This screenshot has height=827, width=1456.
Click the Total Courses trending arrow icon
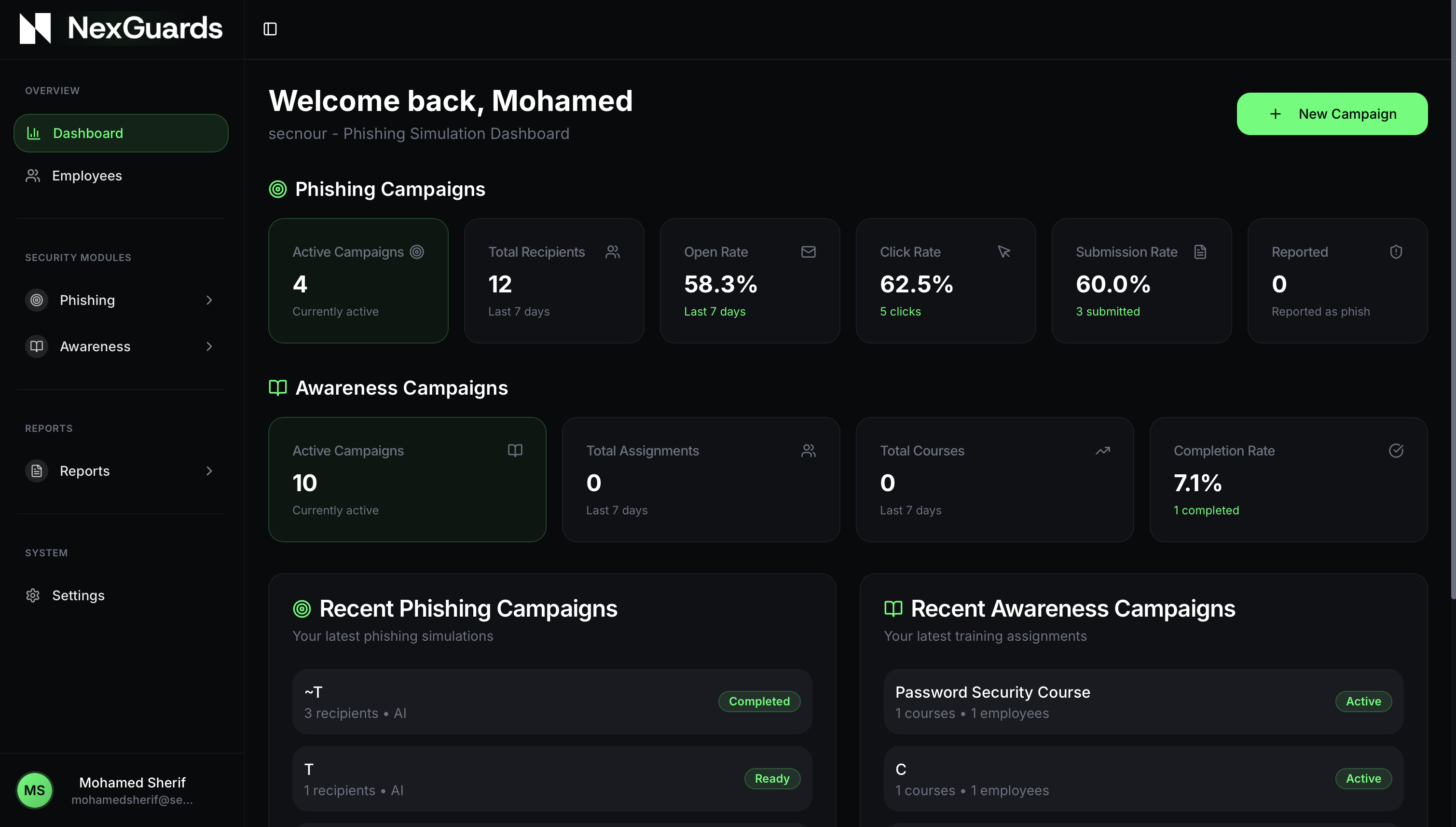1102,451
